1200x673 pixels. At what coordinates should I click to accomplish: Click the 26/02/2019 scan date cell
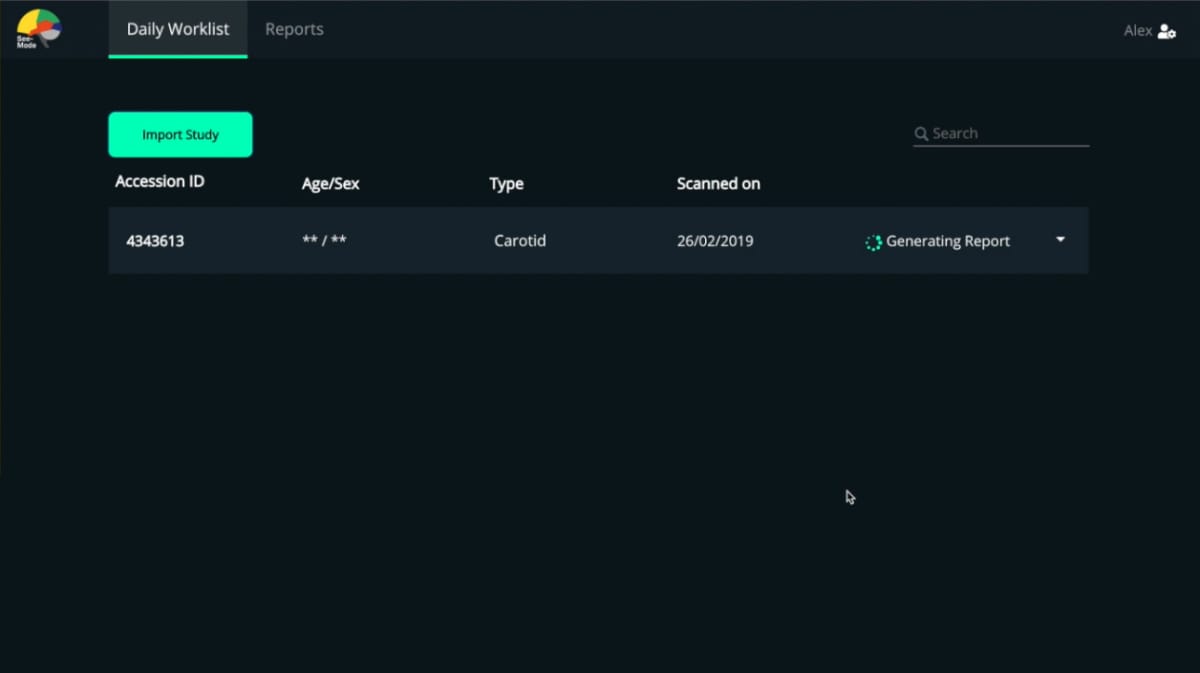coord(715,241)
